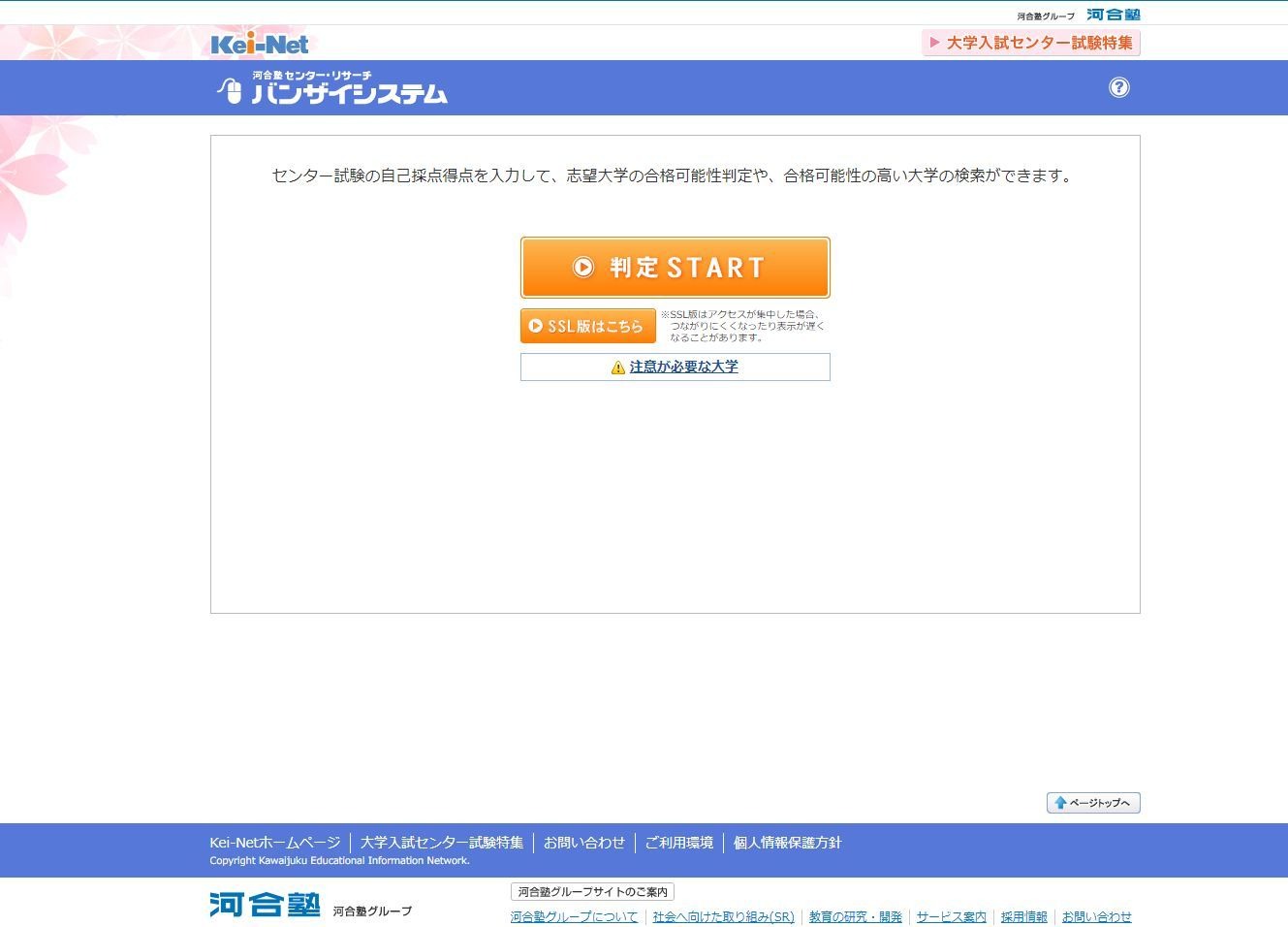Open 河合塾グループについて link
This screenshot has height=927, width=1288.
click(574, 916)
